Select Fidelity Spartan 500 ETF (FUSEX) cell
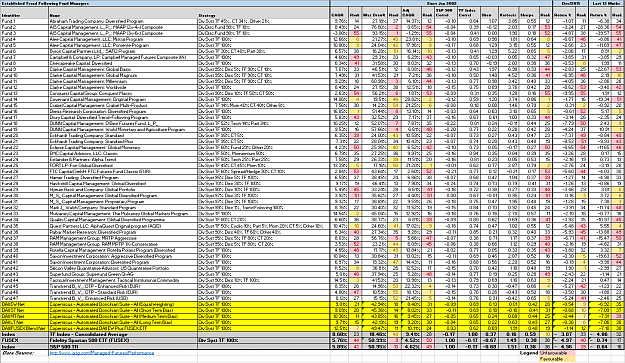 [123, 341]
